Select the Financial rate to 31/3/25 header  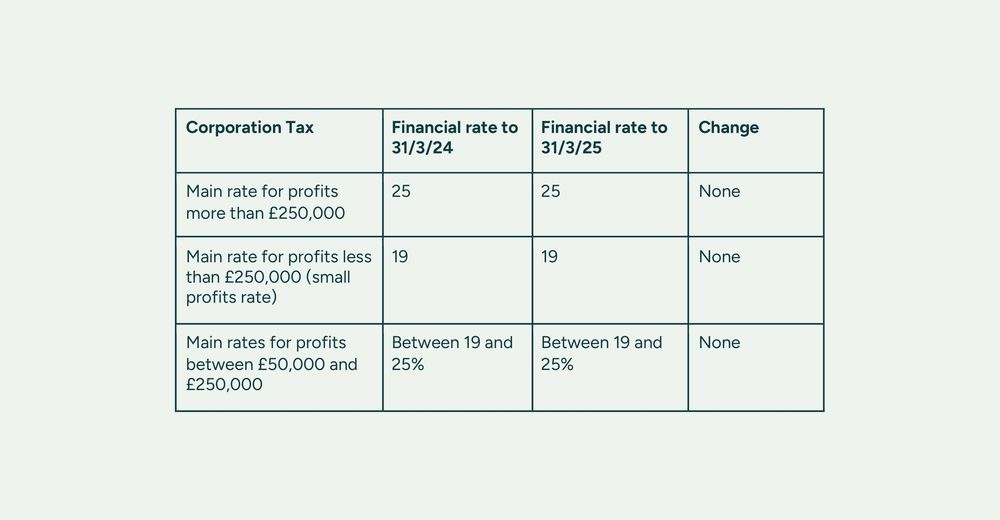pos(604,138)
